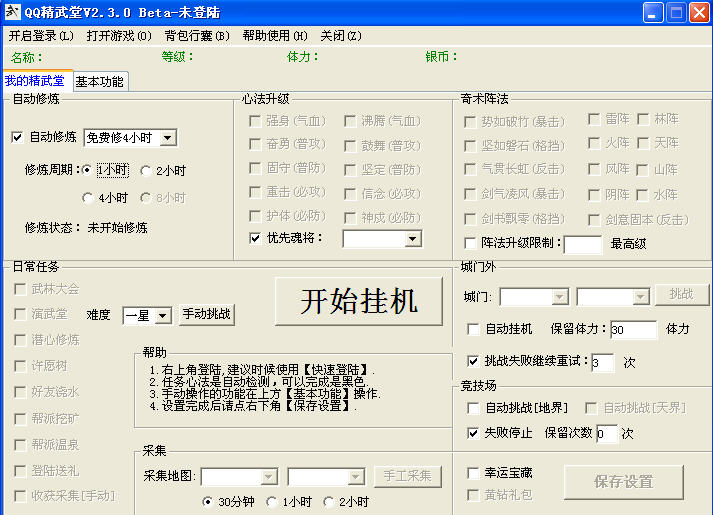Select the 1小时 collection interval radio
Image resolution: width=713 pixels, height=515 pixels.
click(x=271, y=502)
